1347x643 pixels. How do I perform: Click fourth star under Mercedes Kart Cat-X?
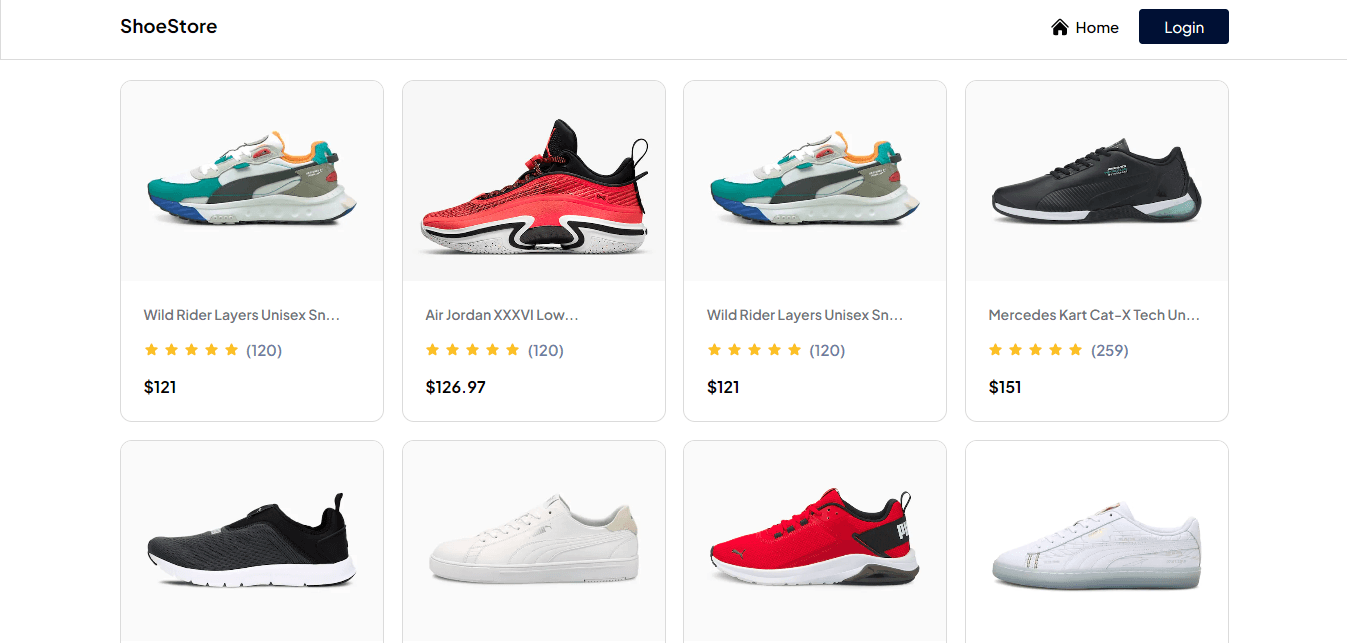[x=1056, y=350]
